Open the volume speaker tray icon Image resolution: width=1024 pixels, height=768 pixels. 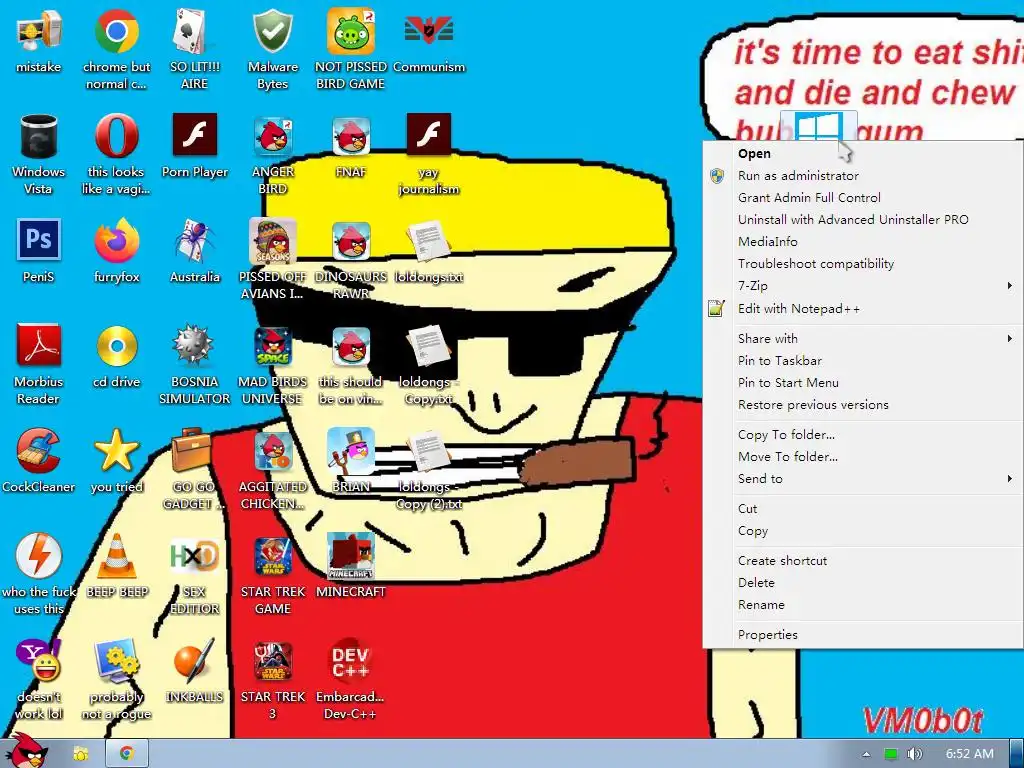click(x=914, y=754)
